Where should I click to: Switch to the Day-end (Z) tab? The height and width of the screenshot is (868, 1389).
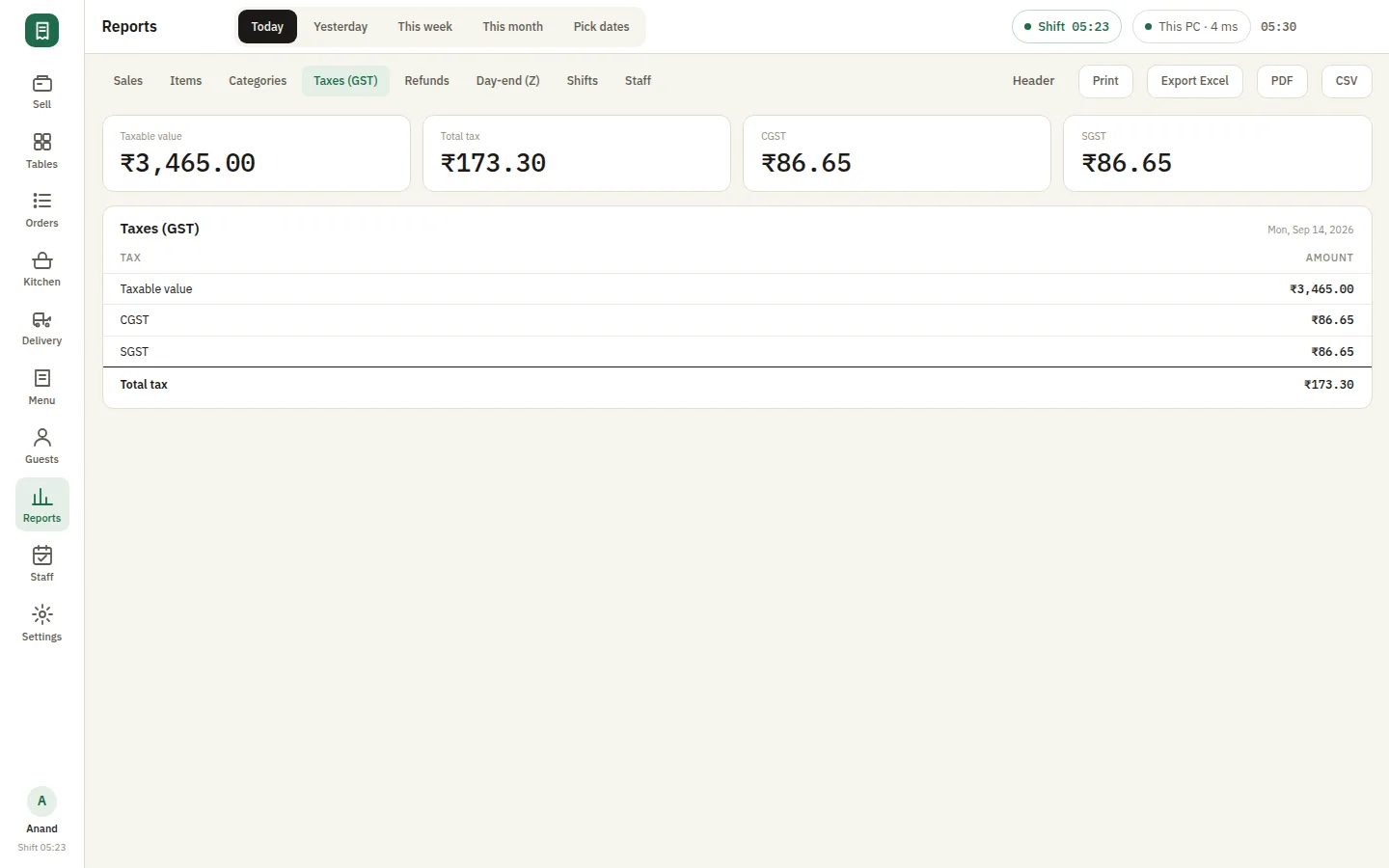coord(507,81)
